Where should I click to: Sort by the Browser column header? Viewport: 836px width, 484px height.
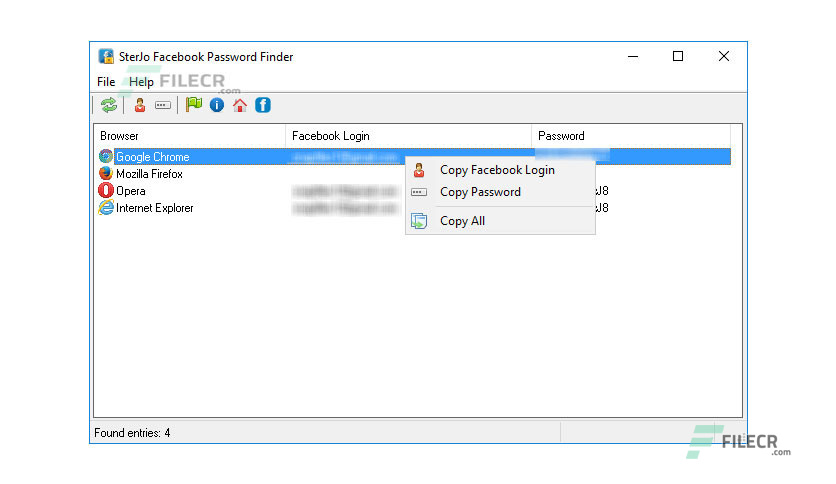pos(190,136)
